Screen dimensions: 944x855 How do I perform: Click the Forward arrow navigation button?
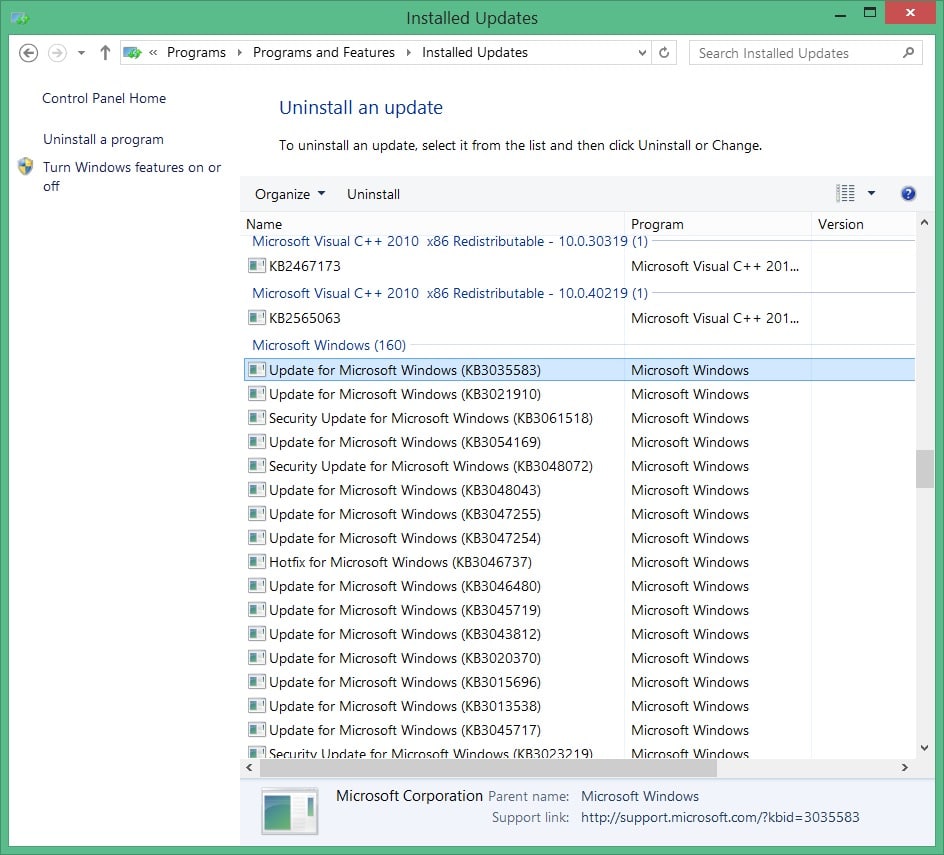tap(57, 53)
